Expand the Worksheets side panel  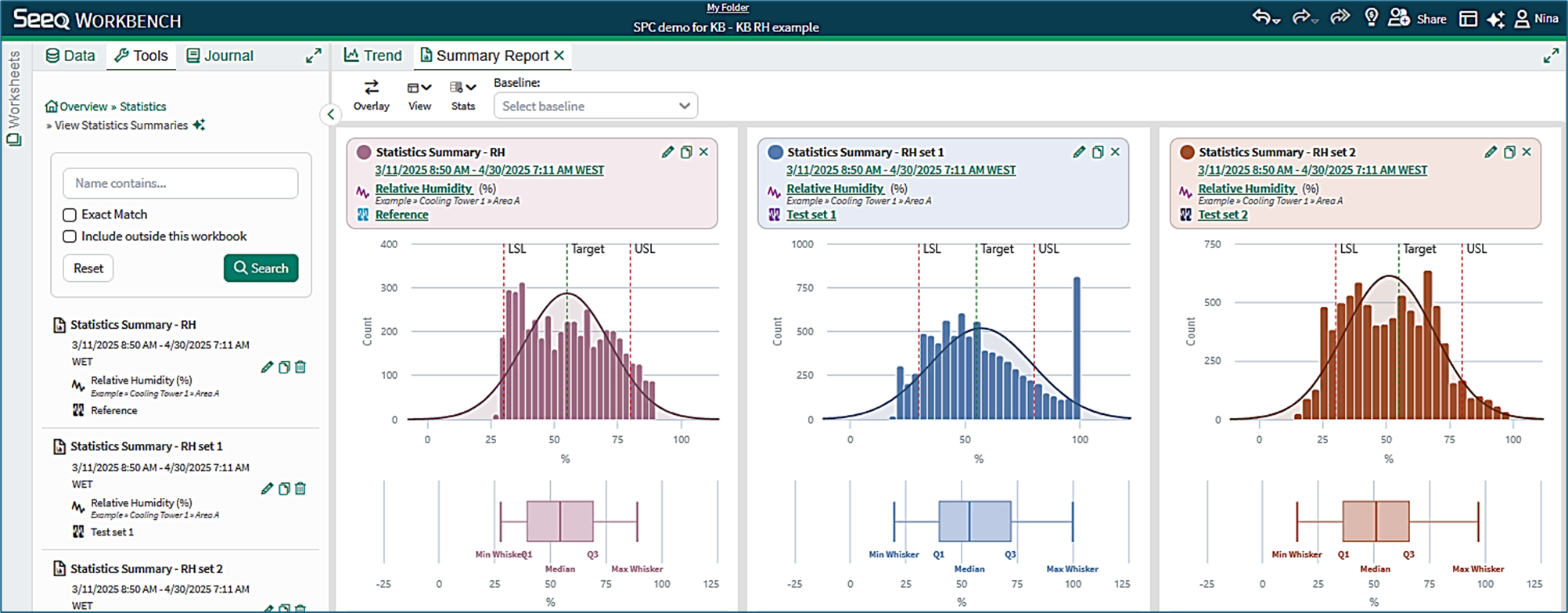[x=14, y=98]
